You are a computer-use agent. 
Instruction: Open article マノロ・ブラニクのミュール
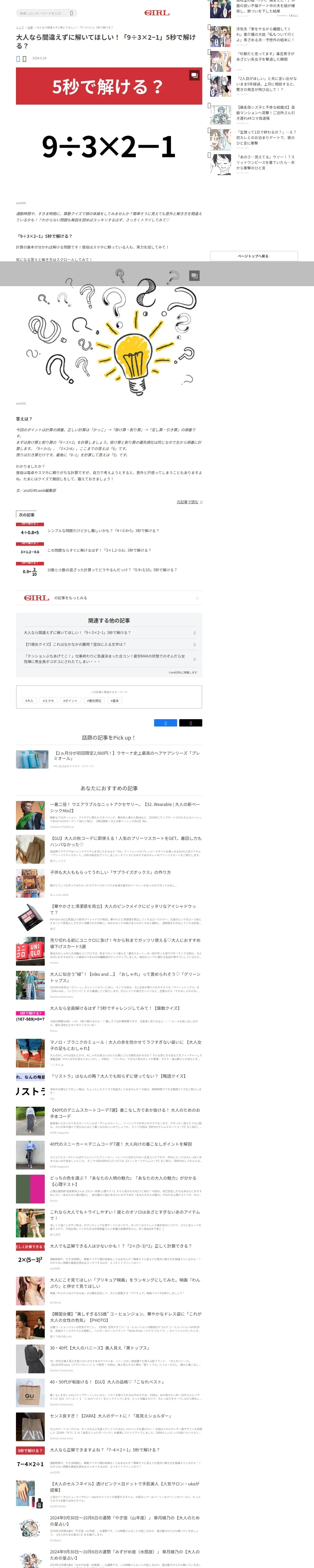coord(125,1045)
